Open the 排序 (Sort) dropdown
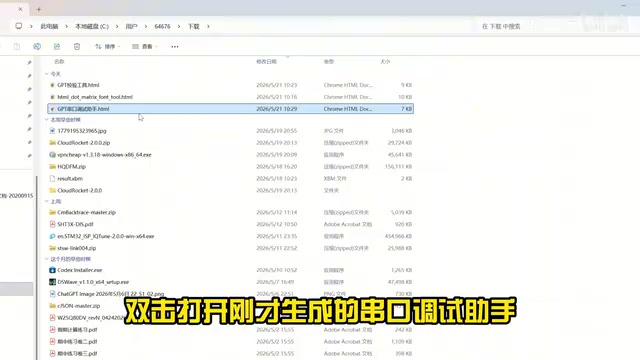Image resolution: width=640 pixels, height=360 pixels. click(108, 47)
